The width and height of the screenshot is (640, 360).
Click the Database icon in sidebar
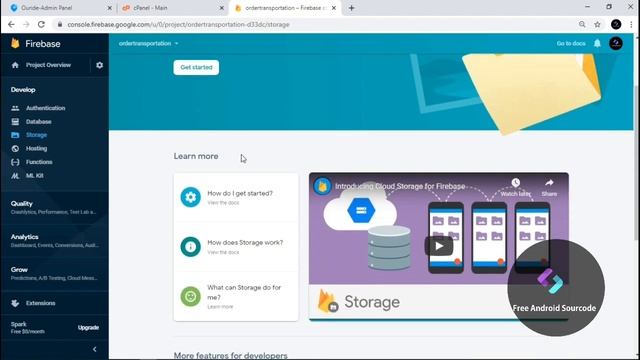(15, 122)
